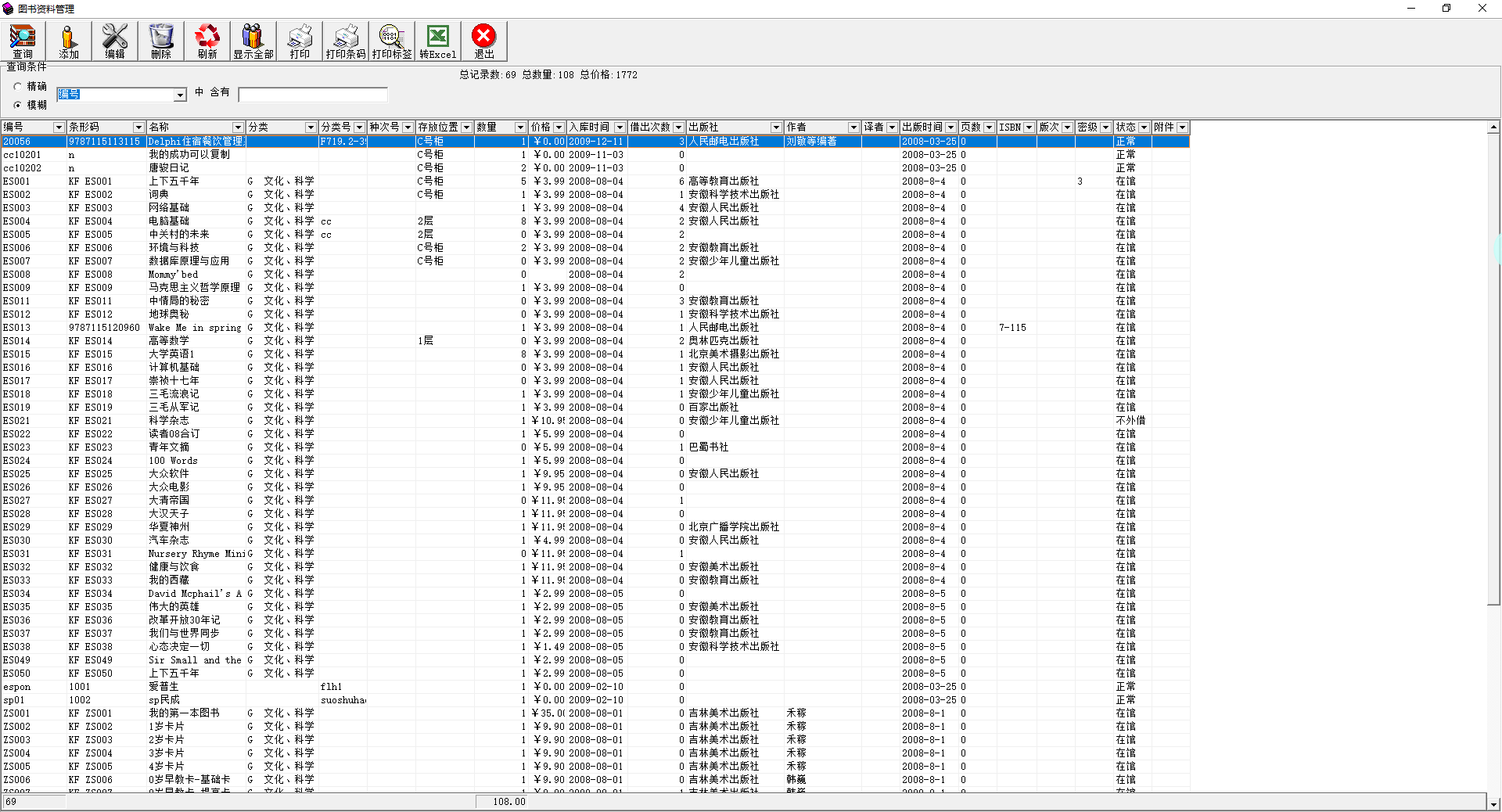Screen dimensions: 1502x812
Task: Open the 版次 column filter dropdown
Action: pyautogui.click(x=1067, y=128)
